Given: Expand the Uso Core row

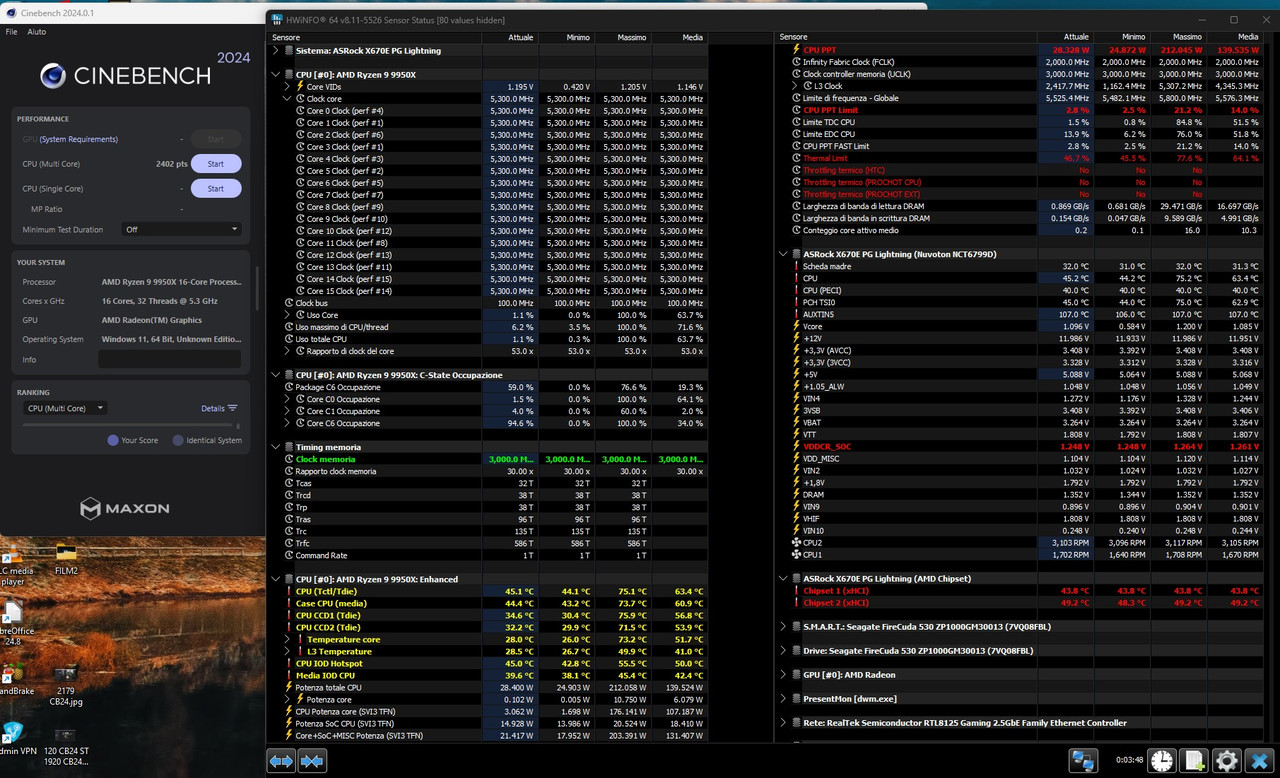Looking at the screenshot, I should (287, 315).
